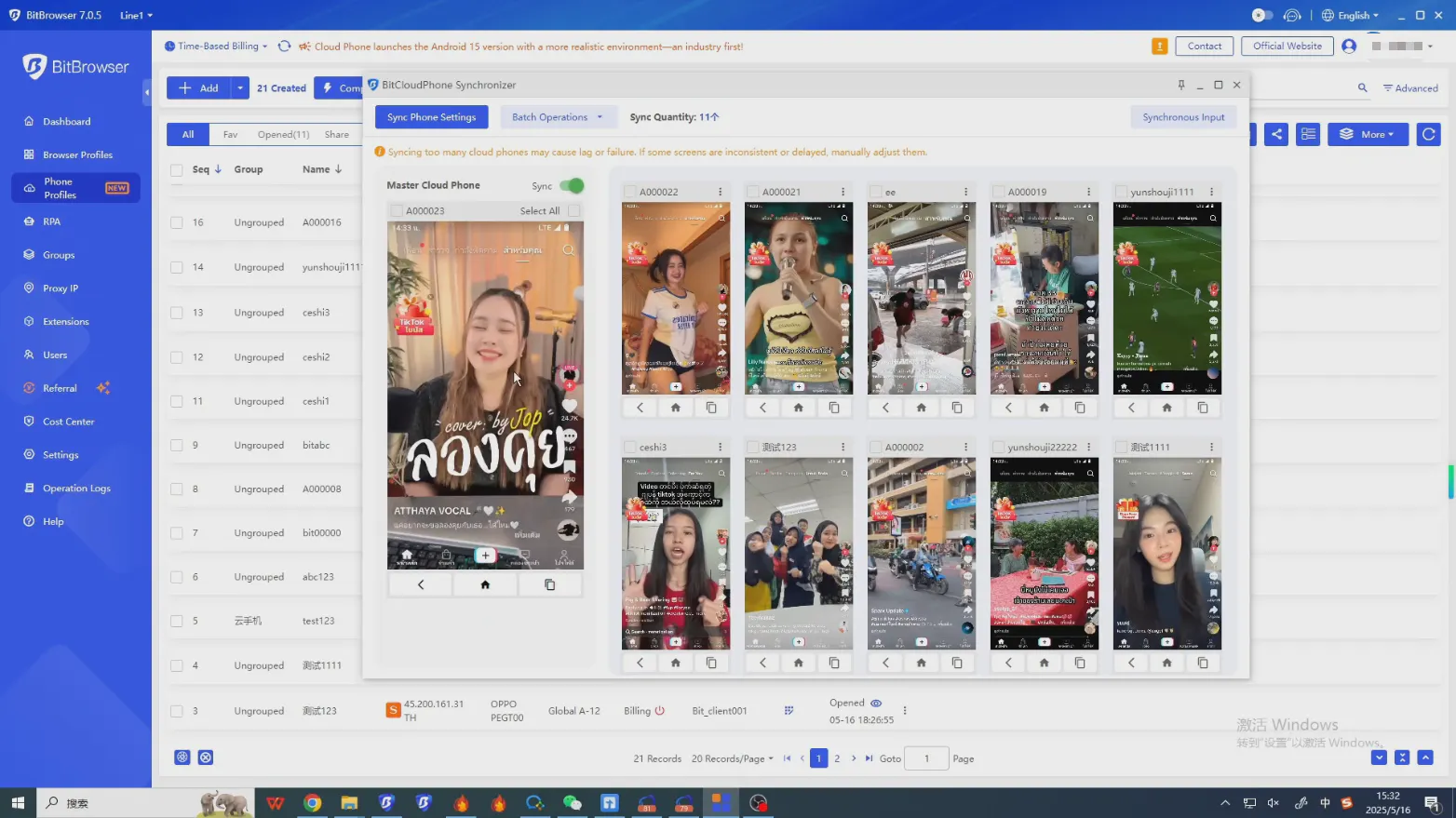Open Operation Logs in sidebar
Image resolution: width=1456 pixels, height=818 pixels.
point(76,488)
